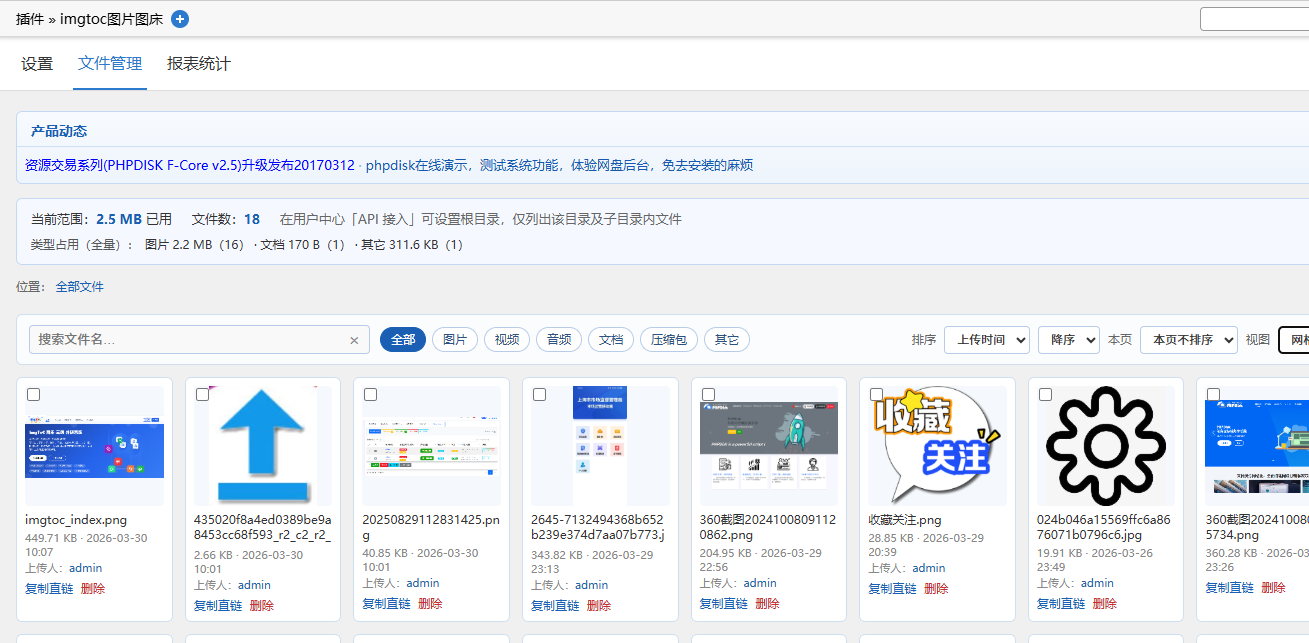Filter files by 视频 type
Viewport: 1309px width, 643px height.
coord(507,339)
